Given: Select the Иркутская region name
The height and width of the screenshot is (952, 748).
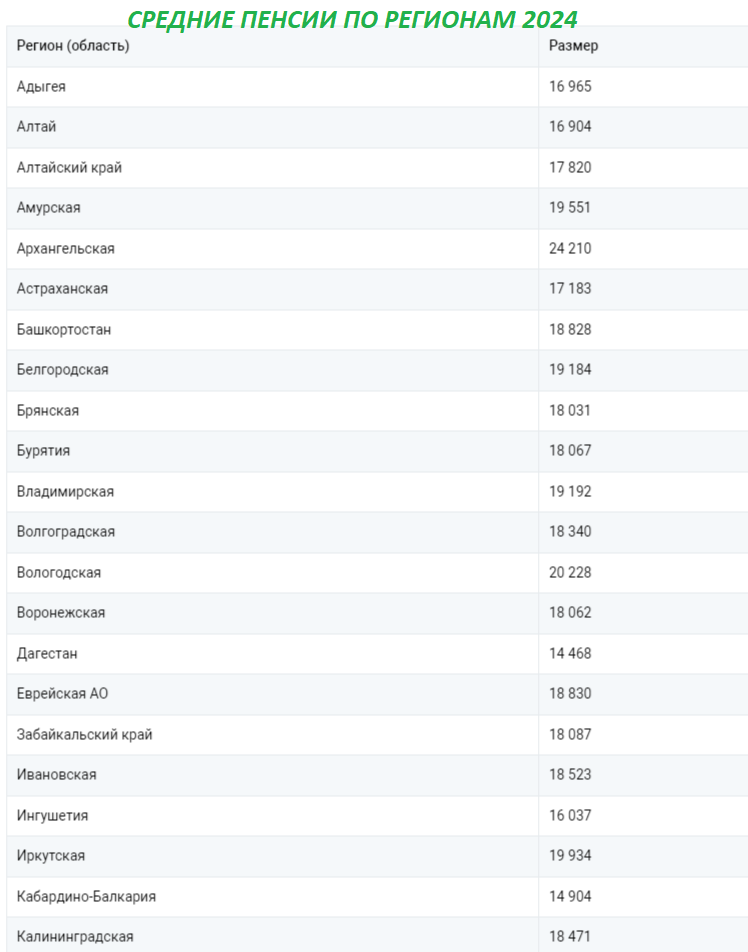Looking at the screenshot, I should [x=50, y=856].
